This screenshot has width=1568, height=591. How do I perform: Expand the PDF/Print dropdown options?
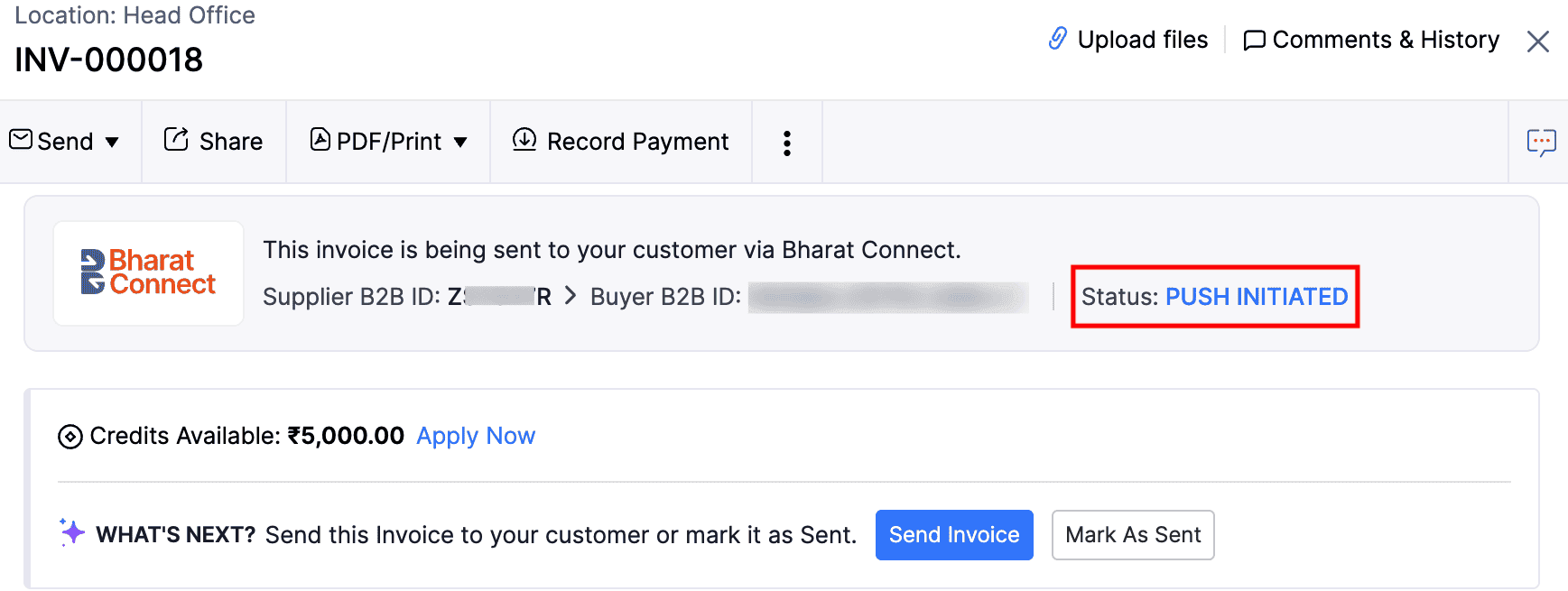[460, 142]
